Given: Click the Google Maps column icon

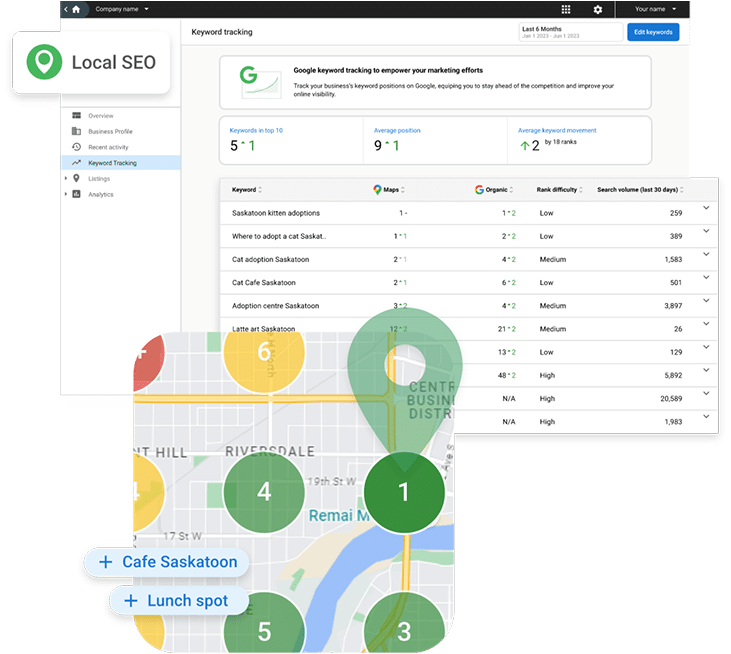Looking at the screenshot, I should pos(378,189).
